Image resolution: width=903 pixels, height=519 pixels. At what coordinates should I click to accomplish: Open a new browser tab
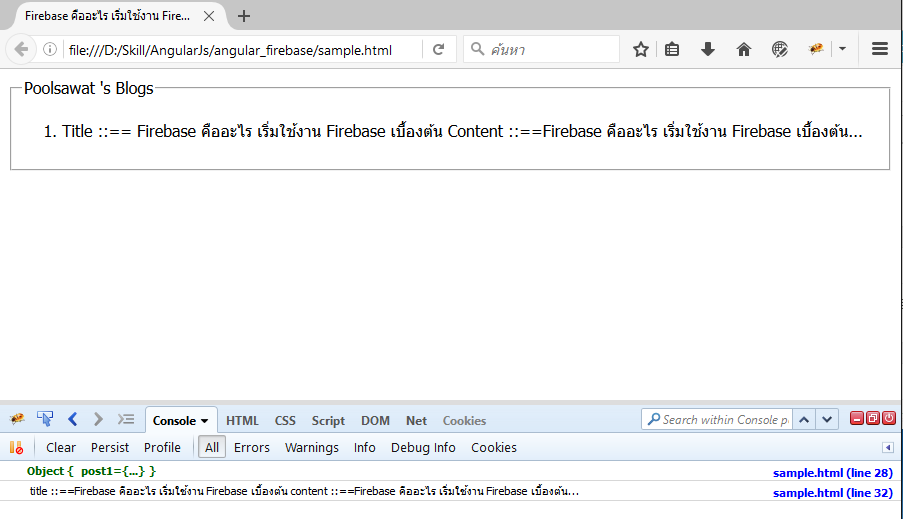(244, 16)
